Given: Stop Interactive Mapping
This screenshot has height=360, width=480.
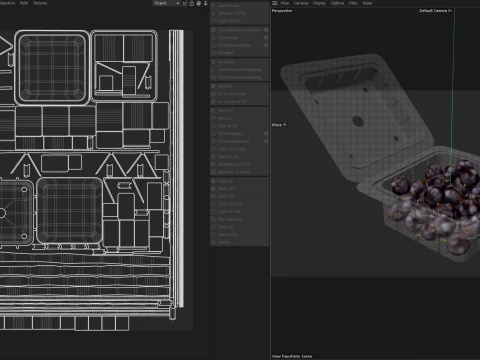Looking at the screenshot, I should 239,77.
